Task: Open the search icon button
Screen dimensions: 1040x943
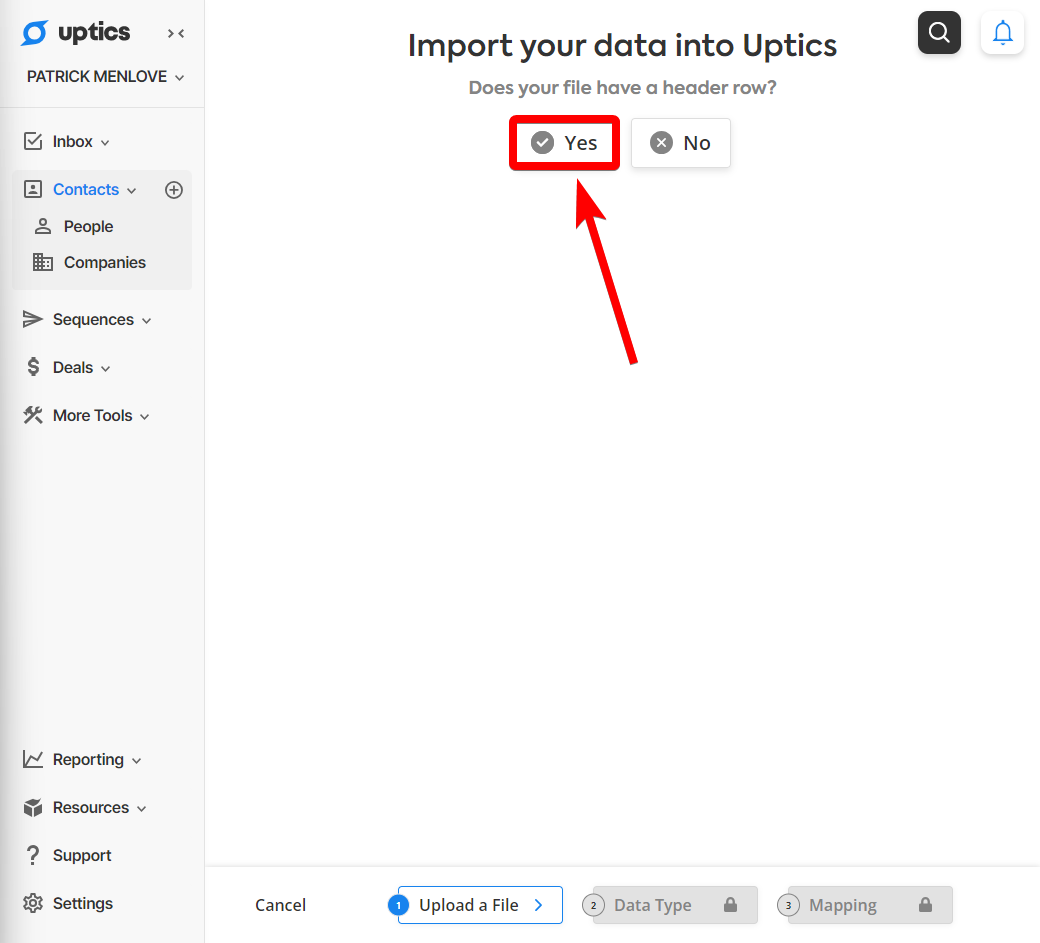Action: click(939, 32)
